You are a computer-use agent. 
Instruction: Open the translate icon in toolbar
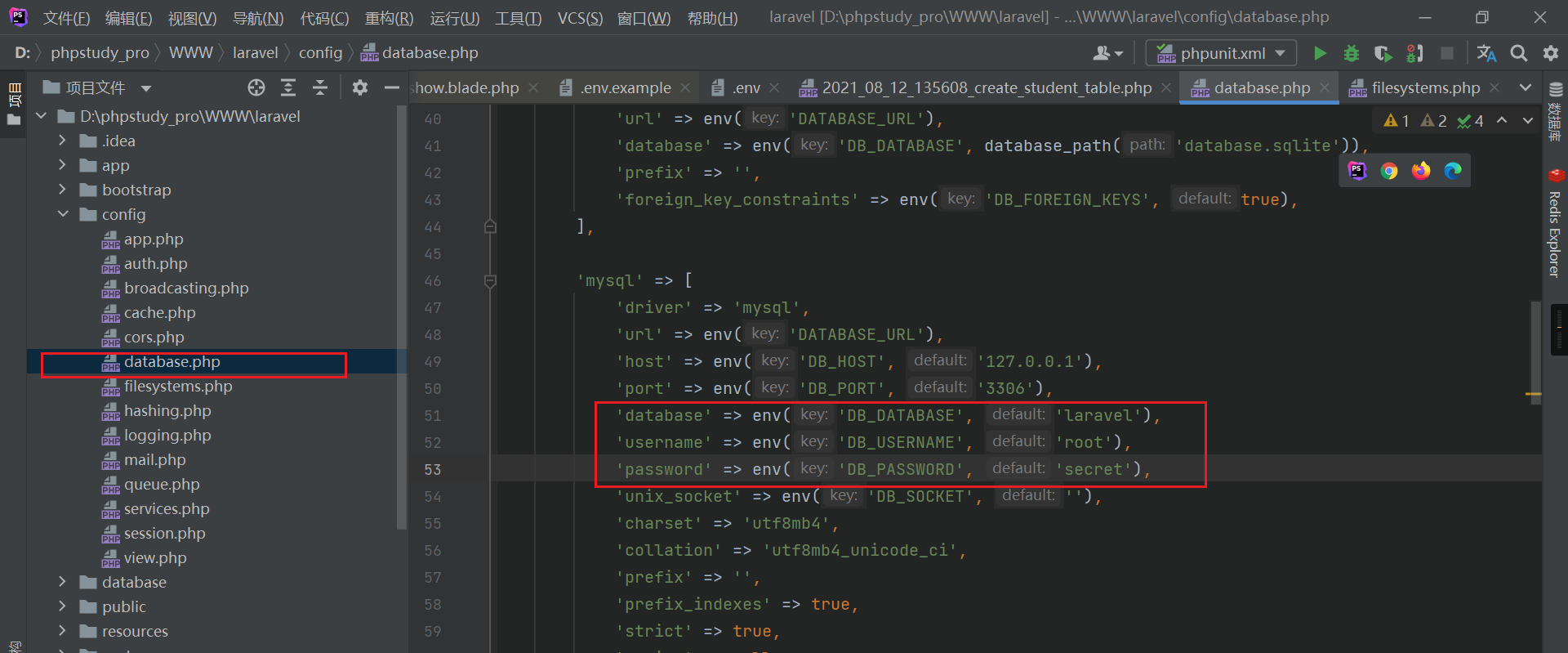1486,53
